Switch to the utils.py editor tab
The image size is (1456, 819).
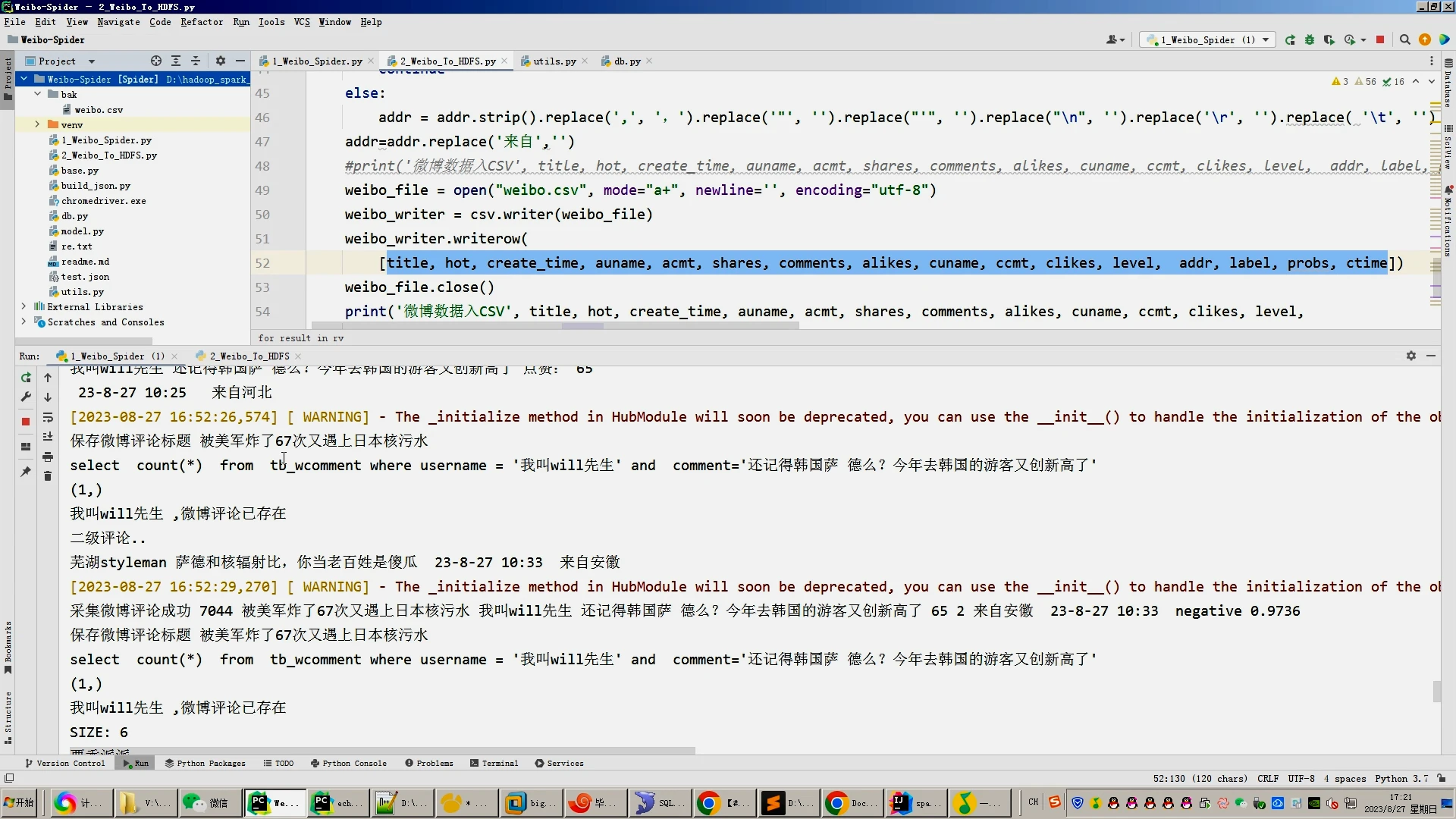coord(554,61)
